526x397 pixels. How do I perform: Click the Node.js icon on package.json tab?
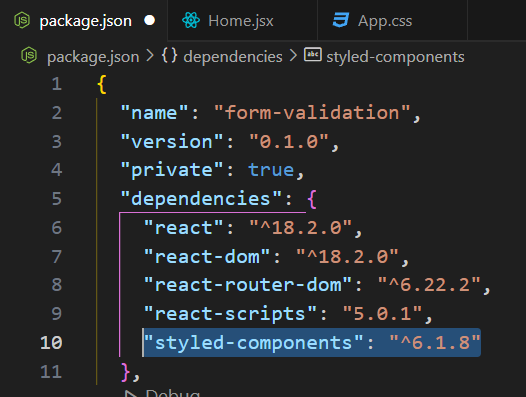22,20
